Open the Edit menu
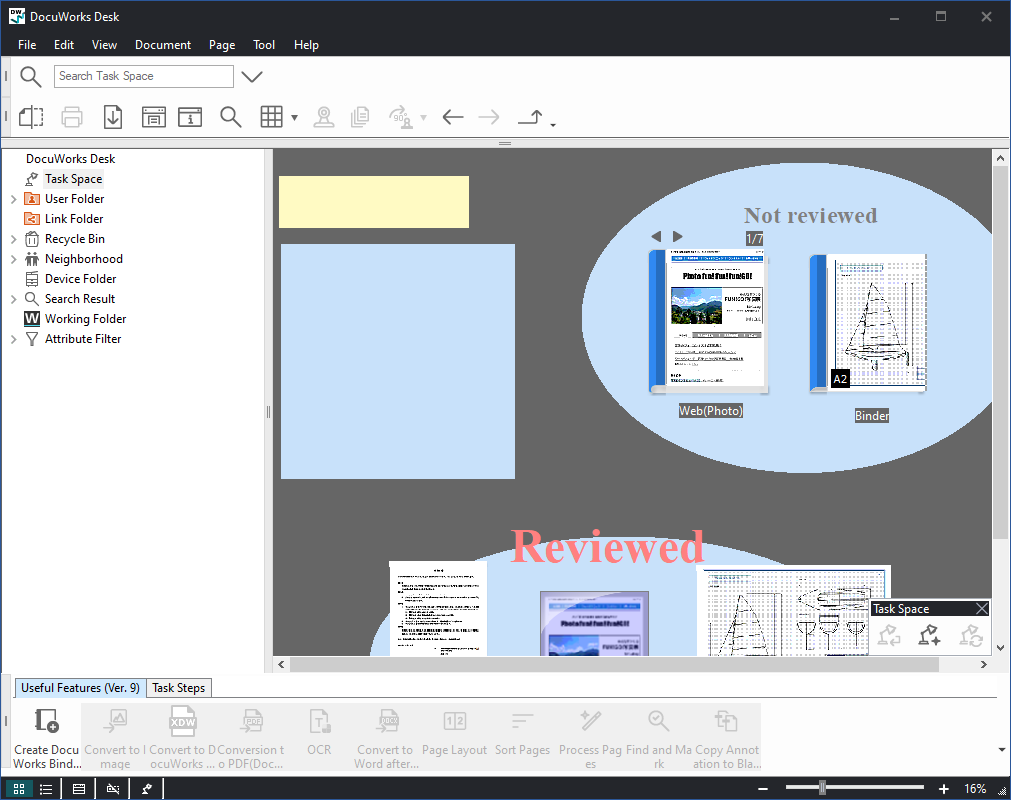Image resolution: width=1011 pixels, height=800 pixels. [64, 45]
